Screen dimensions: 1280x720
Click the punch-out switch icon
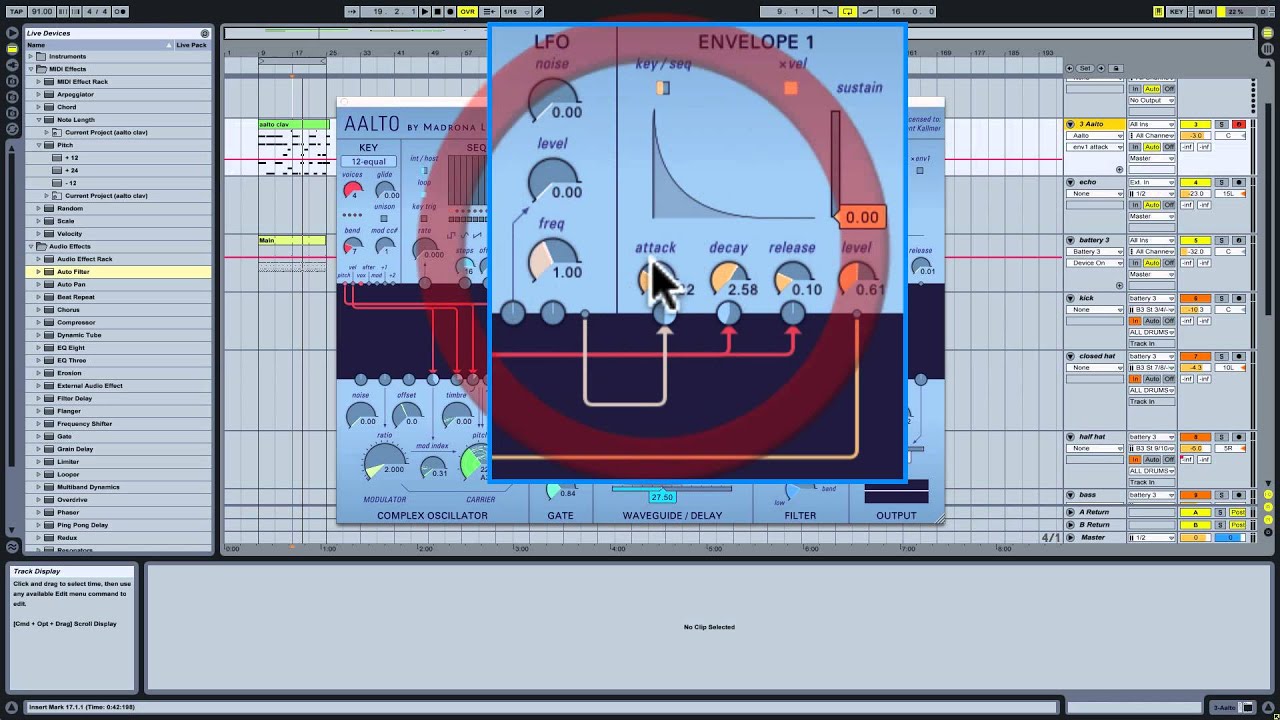click(867, 11)
